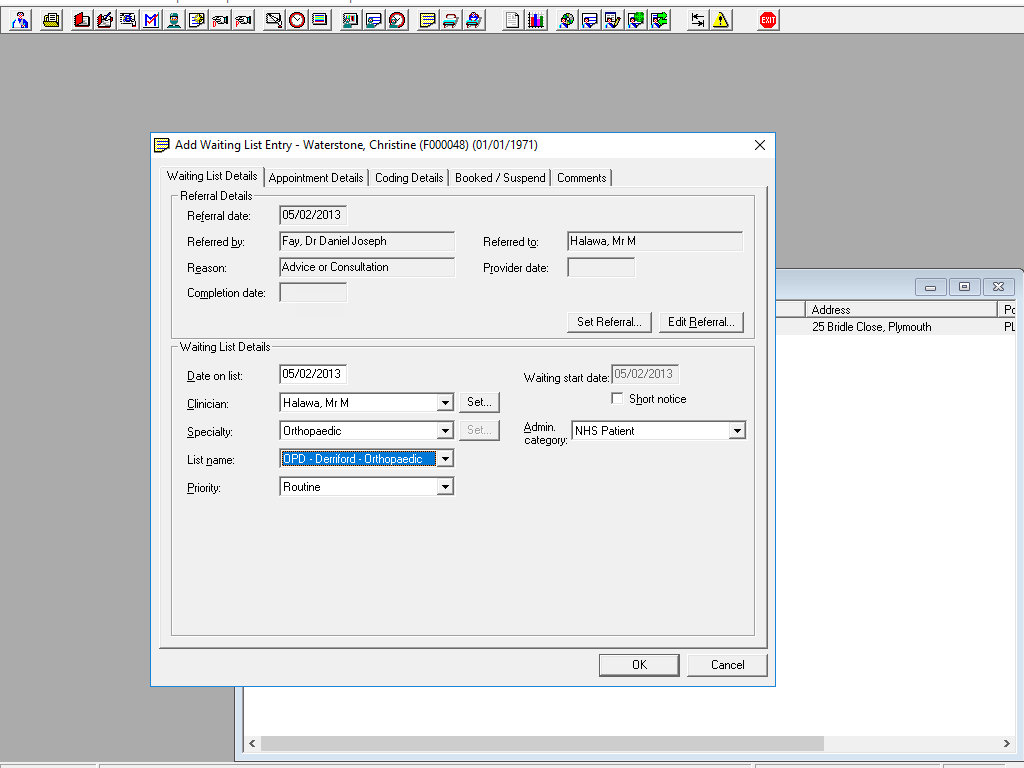Image resolution: width=1024 pixels, height=768 pixels.
Task: Click the envelope with pen toolbar icon
Action: coord(274,20)
